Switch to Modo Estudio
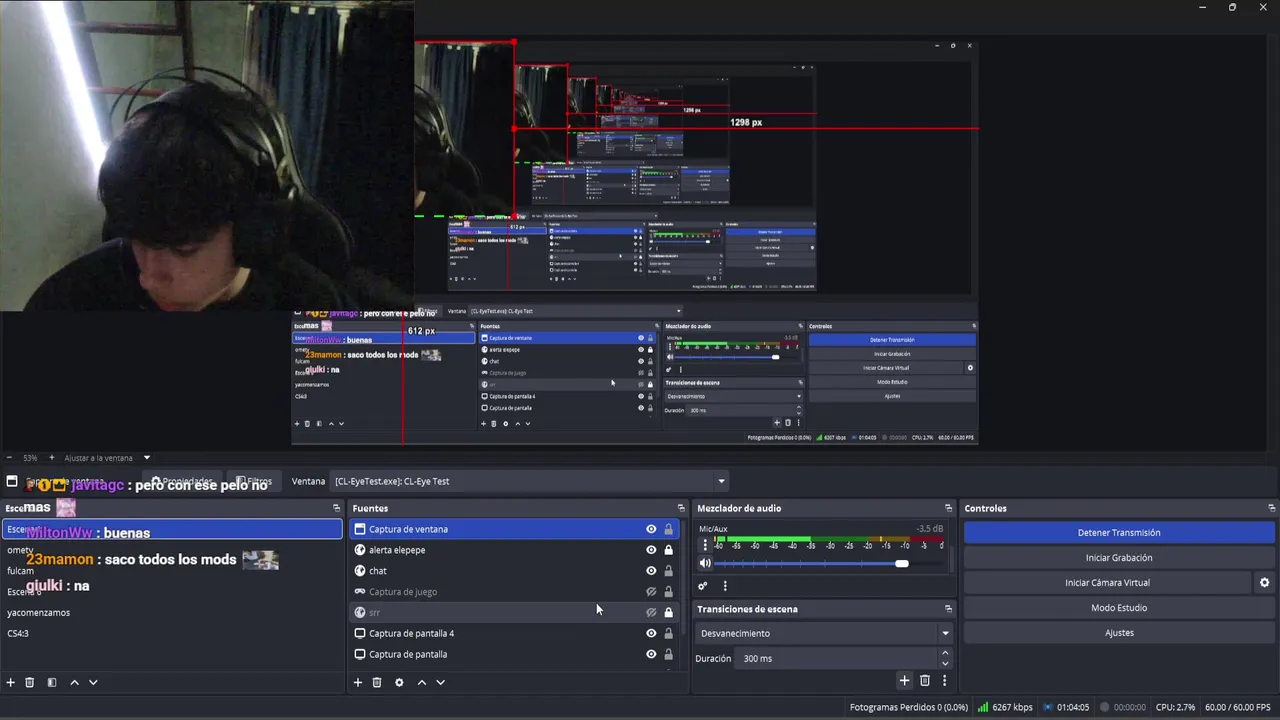The image size is (1280, 720). 1119,608
